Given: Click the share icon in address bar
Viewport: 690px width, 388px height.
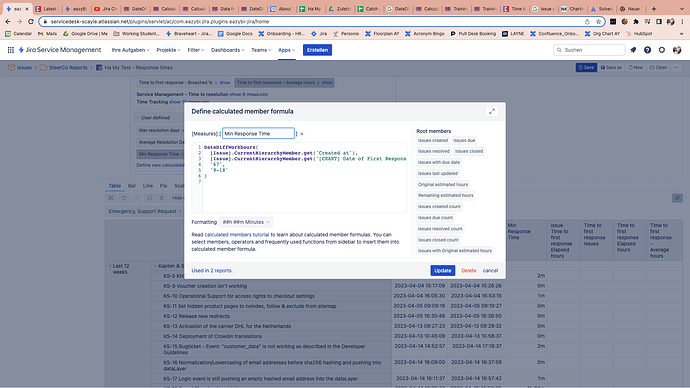Looking at the screenshot, I should pos(587,22).
